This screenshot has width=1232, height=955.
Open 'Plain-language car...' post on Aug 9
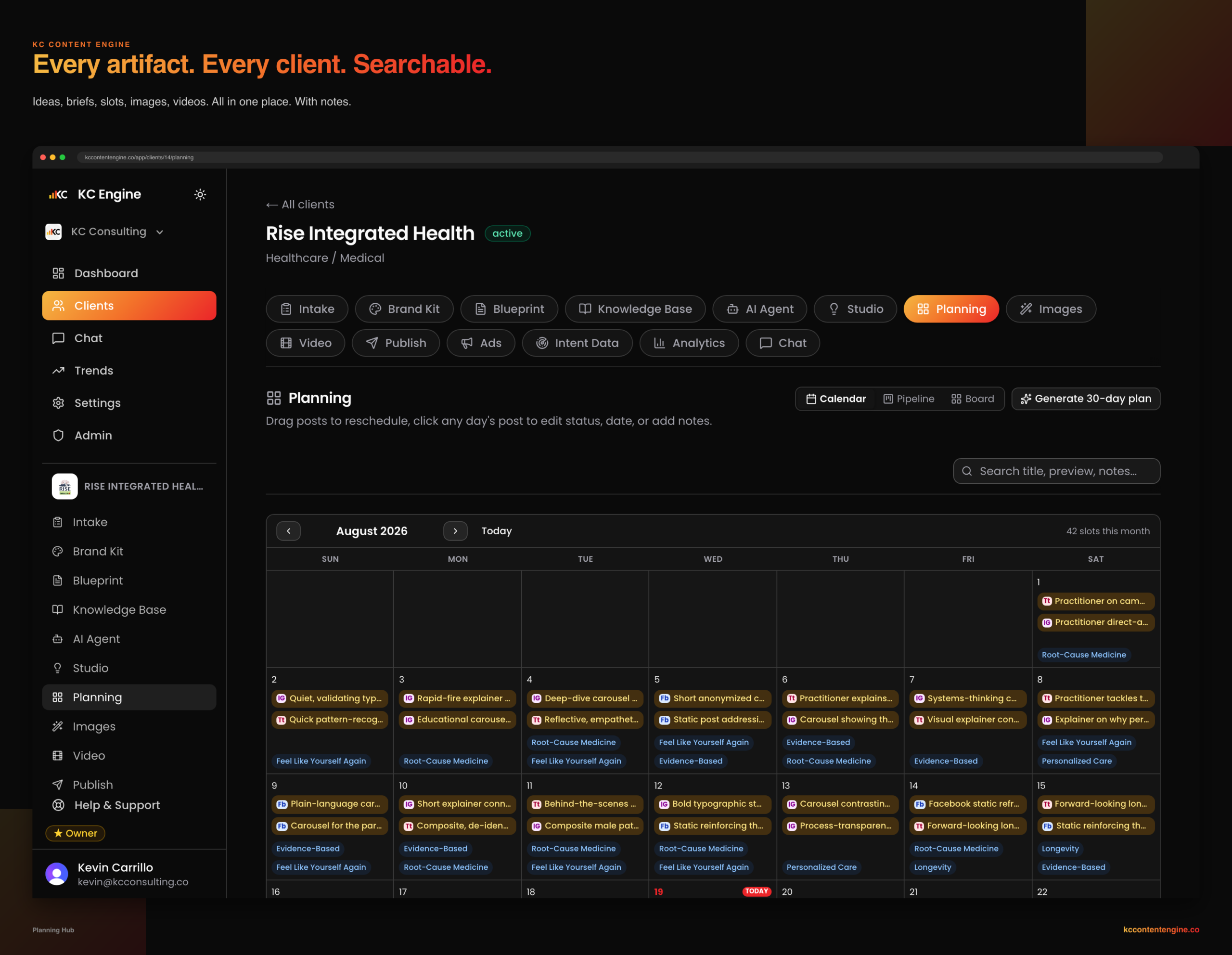(330, 804)
